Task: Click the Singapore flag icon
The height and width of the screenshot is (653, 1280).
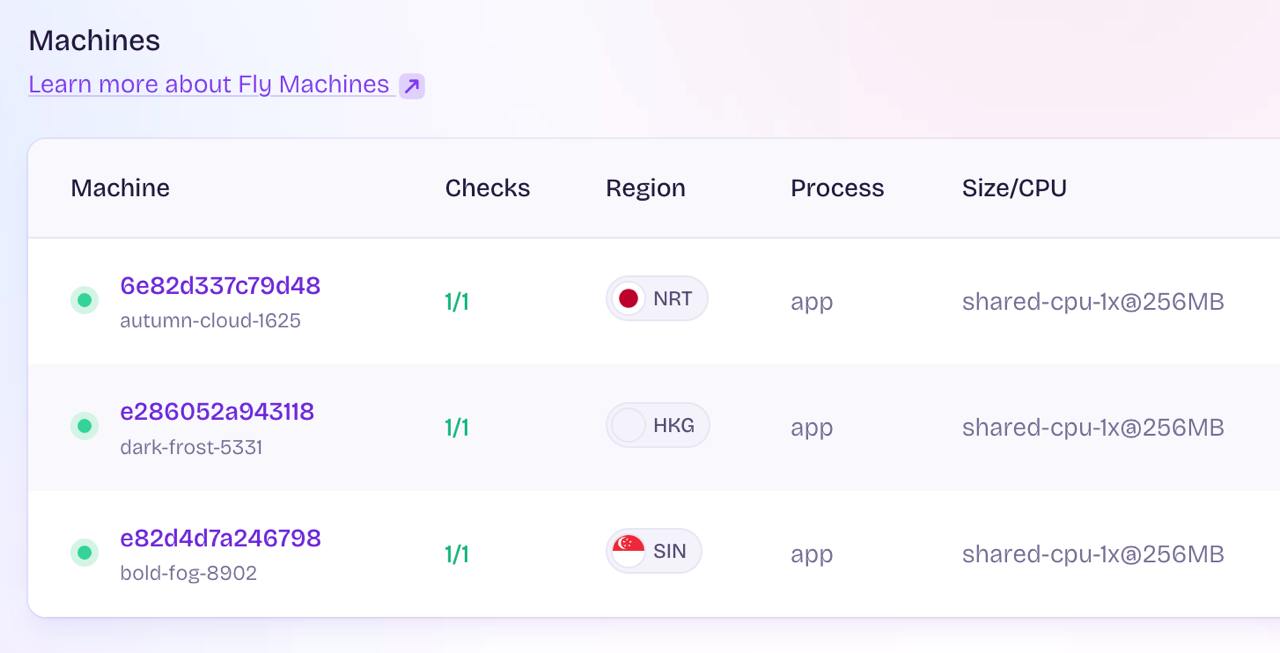Action: click(x=628, y=550)
